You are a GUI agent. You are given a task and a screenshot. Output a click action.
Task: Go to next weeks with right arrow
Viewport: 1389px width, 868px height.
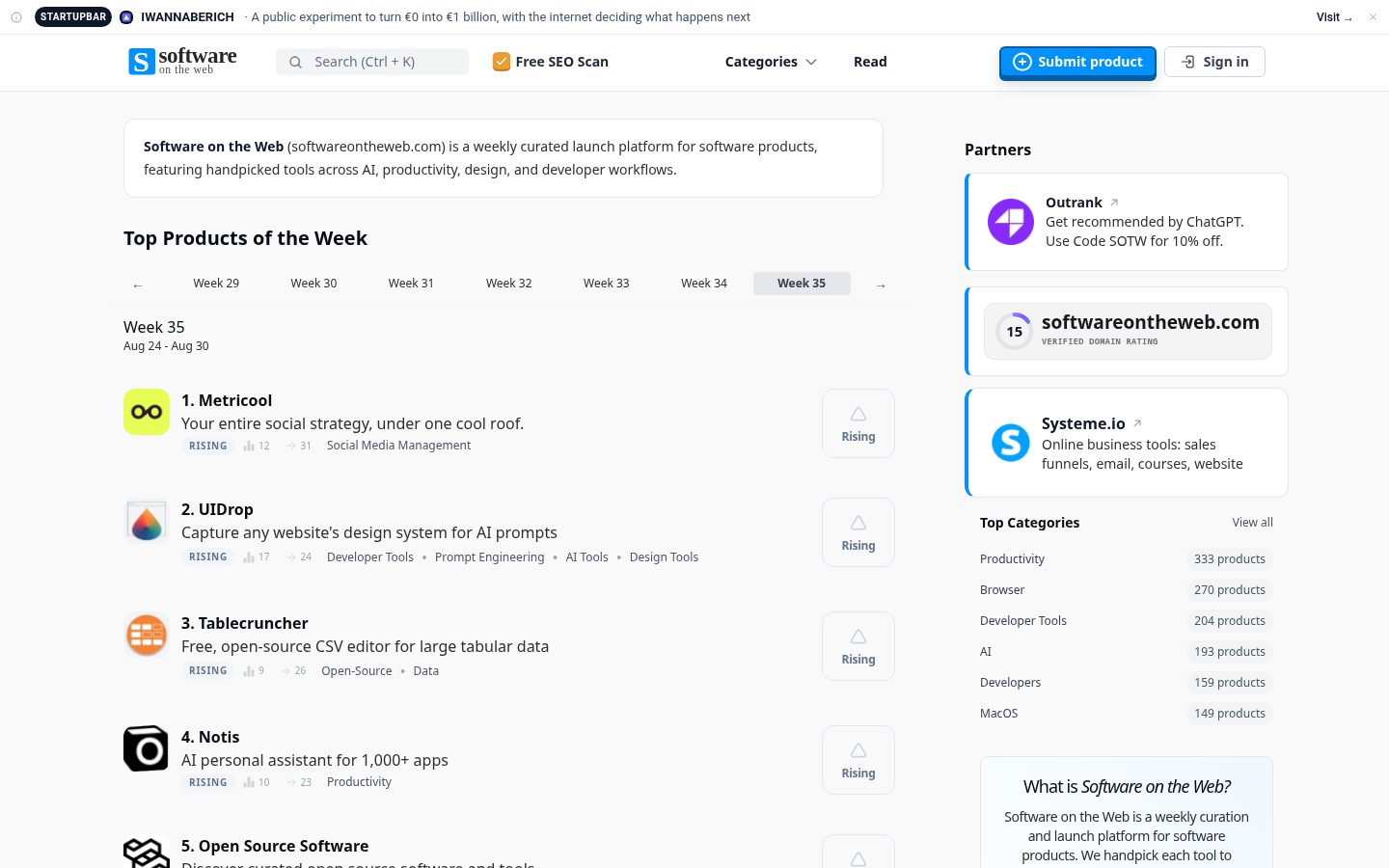(881, 285)
